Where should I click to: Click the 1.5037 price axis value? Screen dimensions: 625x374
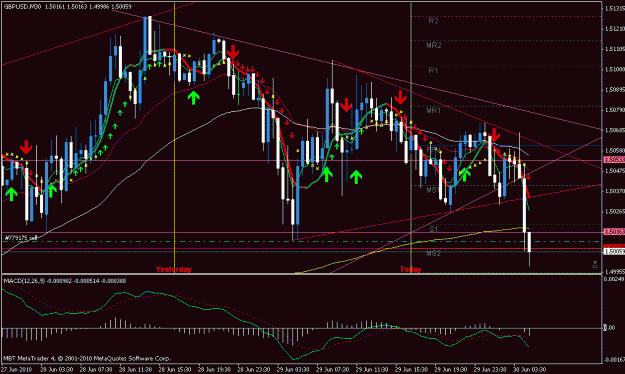click(615, 191)
